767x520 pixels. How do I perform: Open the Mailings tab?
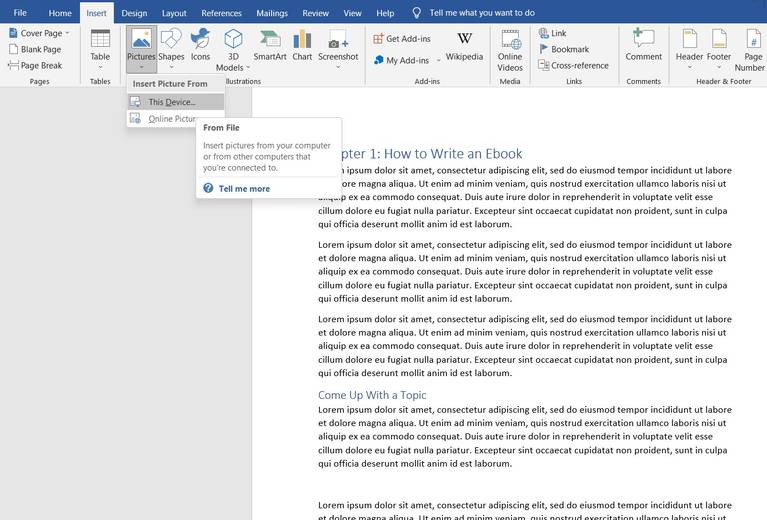coord(272,13)
